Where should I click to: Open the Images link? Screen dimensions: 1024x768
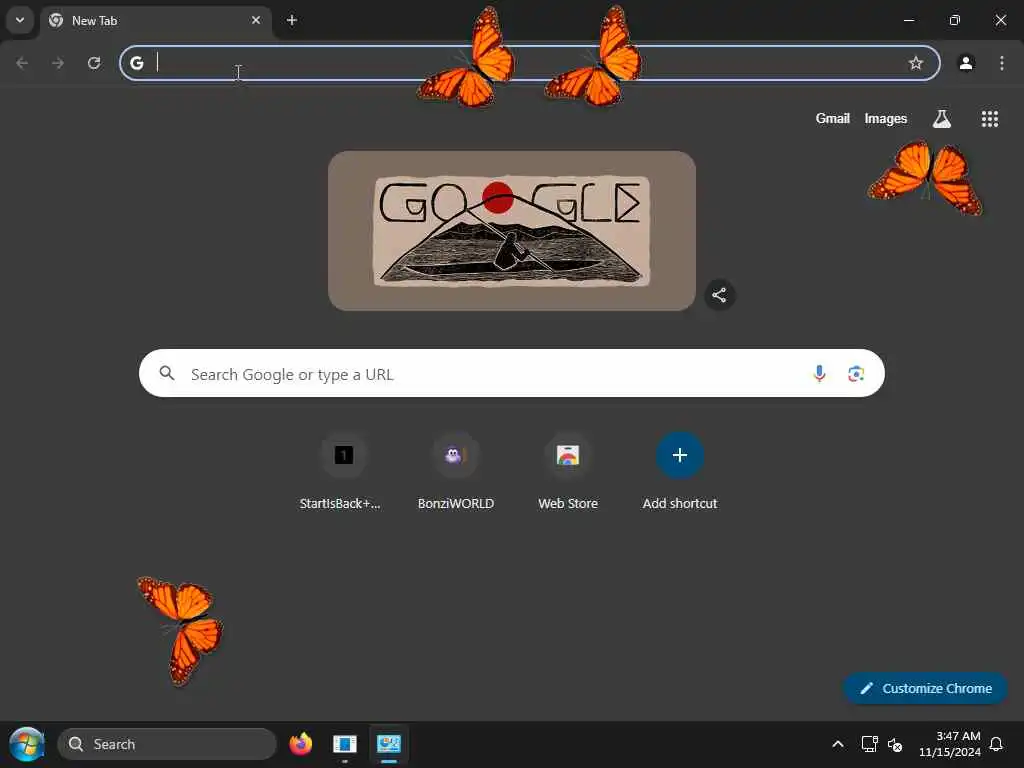point(886,118)
